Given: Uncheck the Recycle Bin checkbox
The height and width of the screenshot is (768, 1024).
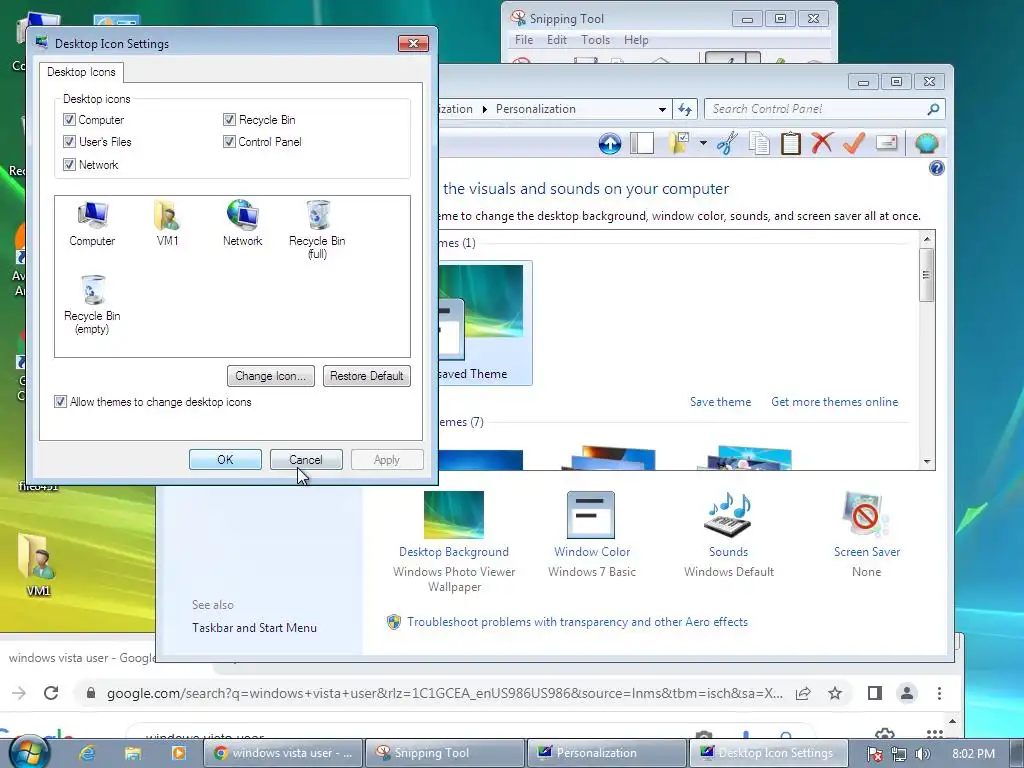Looking at the screenshot, I should point(229,120).
